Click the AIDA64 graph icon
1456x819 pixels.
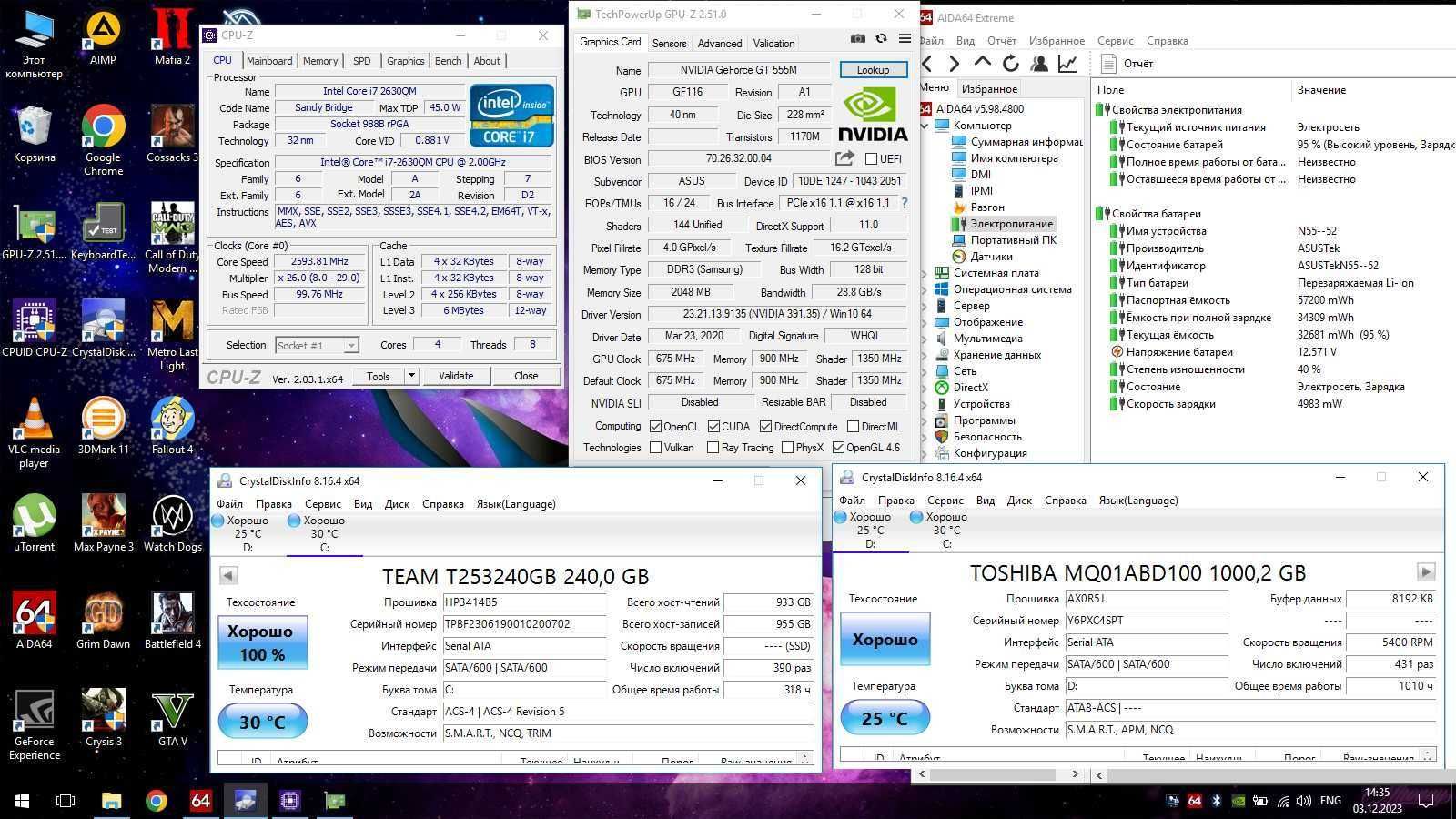tap(1067, 63)
